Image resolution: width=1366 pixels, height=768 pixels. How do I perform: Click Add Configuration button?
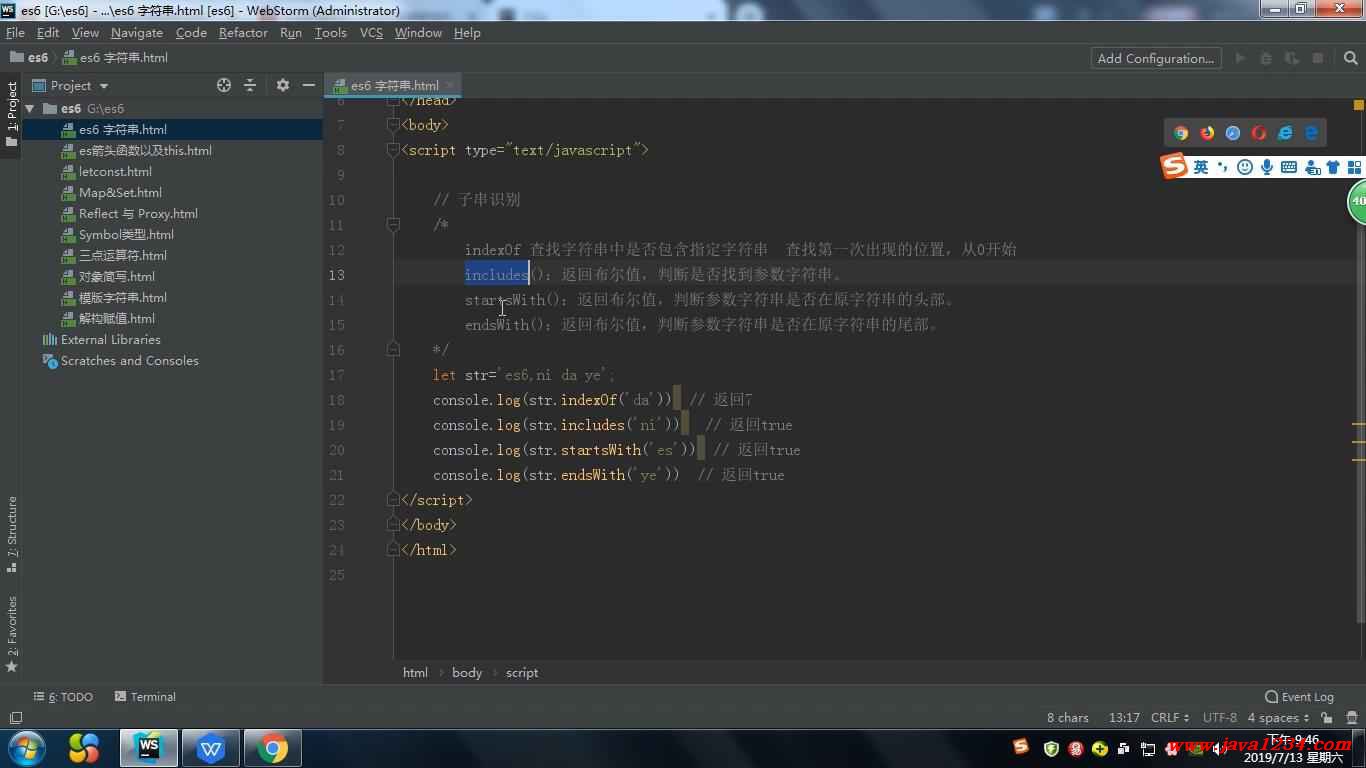click(1155, 58)
